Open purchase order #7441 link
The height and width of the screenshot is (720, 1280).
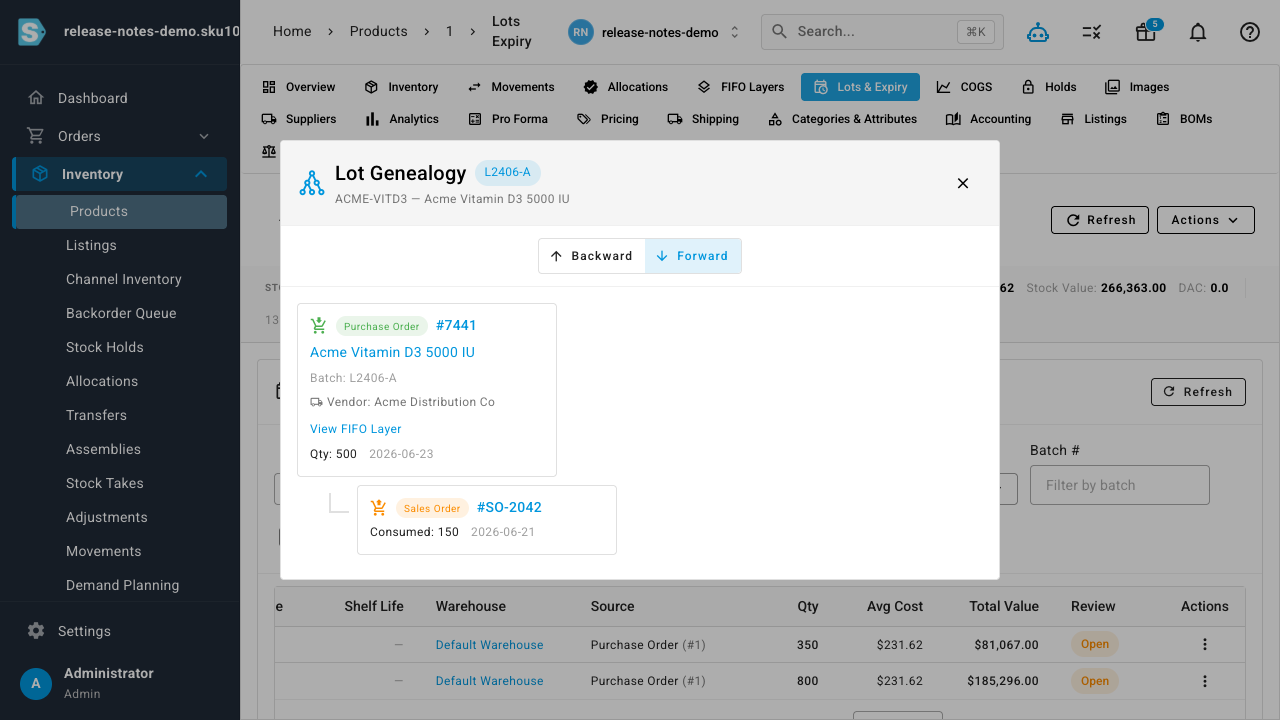pyautogui.click(x=456, y=326)
